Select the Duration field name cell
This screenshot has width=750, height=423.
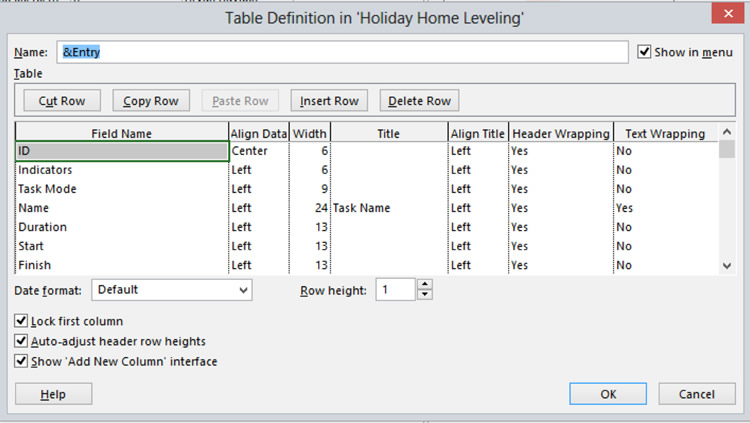pos(120,227)
